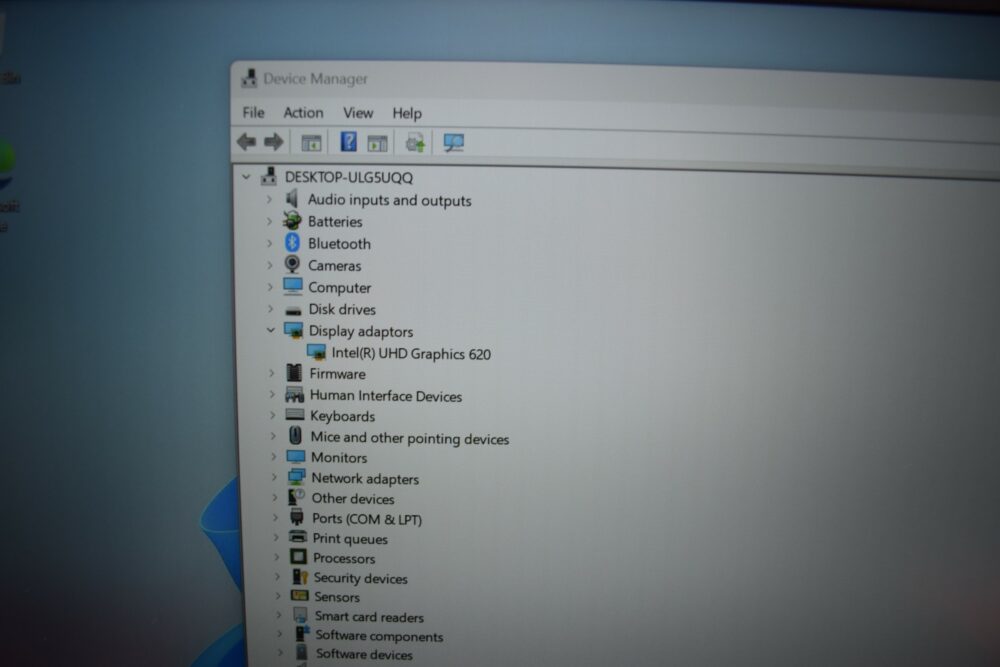This screenshot has width=1000, height=667.
Task: Click the 'Software components' label
Action: point(379,636)
